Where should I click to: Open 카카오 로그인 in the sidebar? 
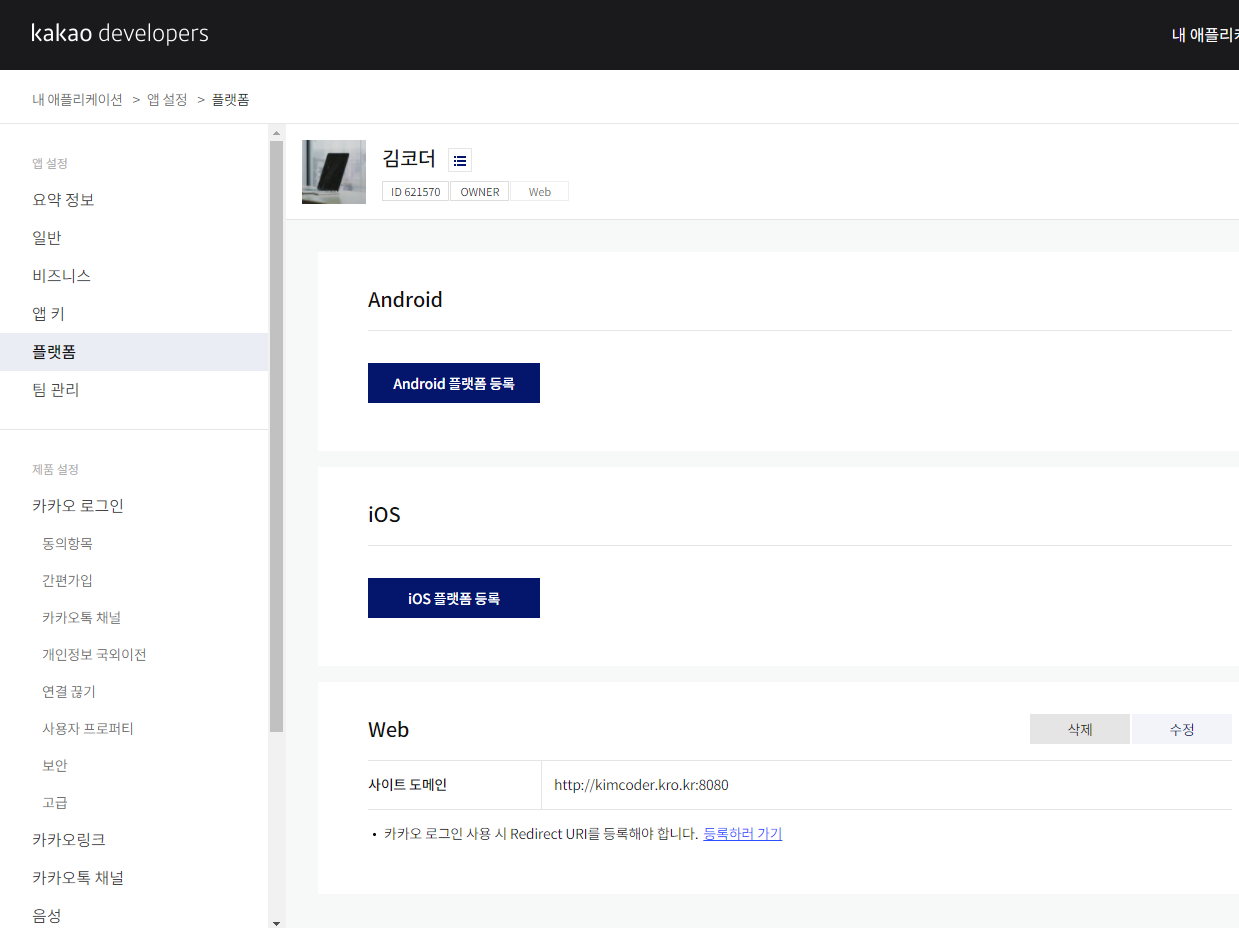tap(78, 506)
